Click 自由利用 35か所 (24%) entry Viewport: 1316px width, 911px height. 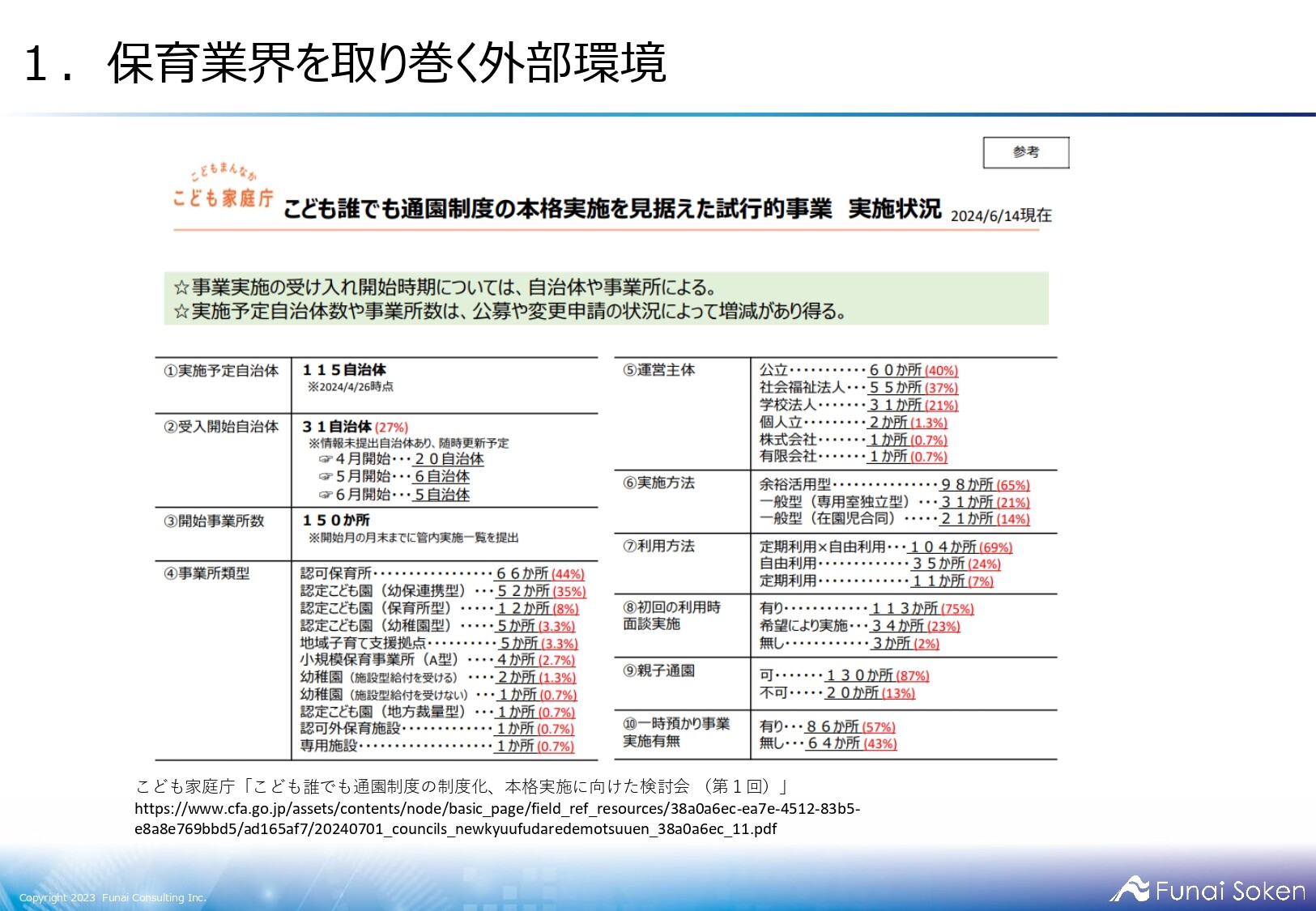pos(880,564)
